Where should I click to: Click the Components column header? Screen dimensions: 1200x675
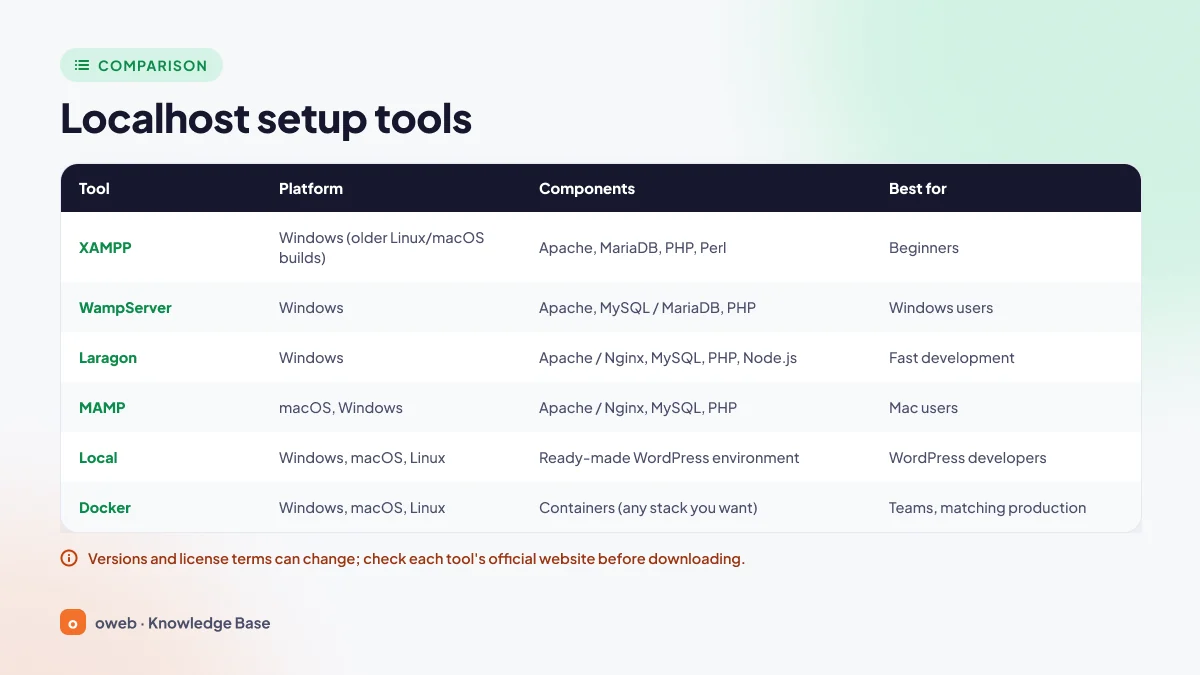[x=587, y=188]
